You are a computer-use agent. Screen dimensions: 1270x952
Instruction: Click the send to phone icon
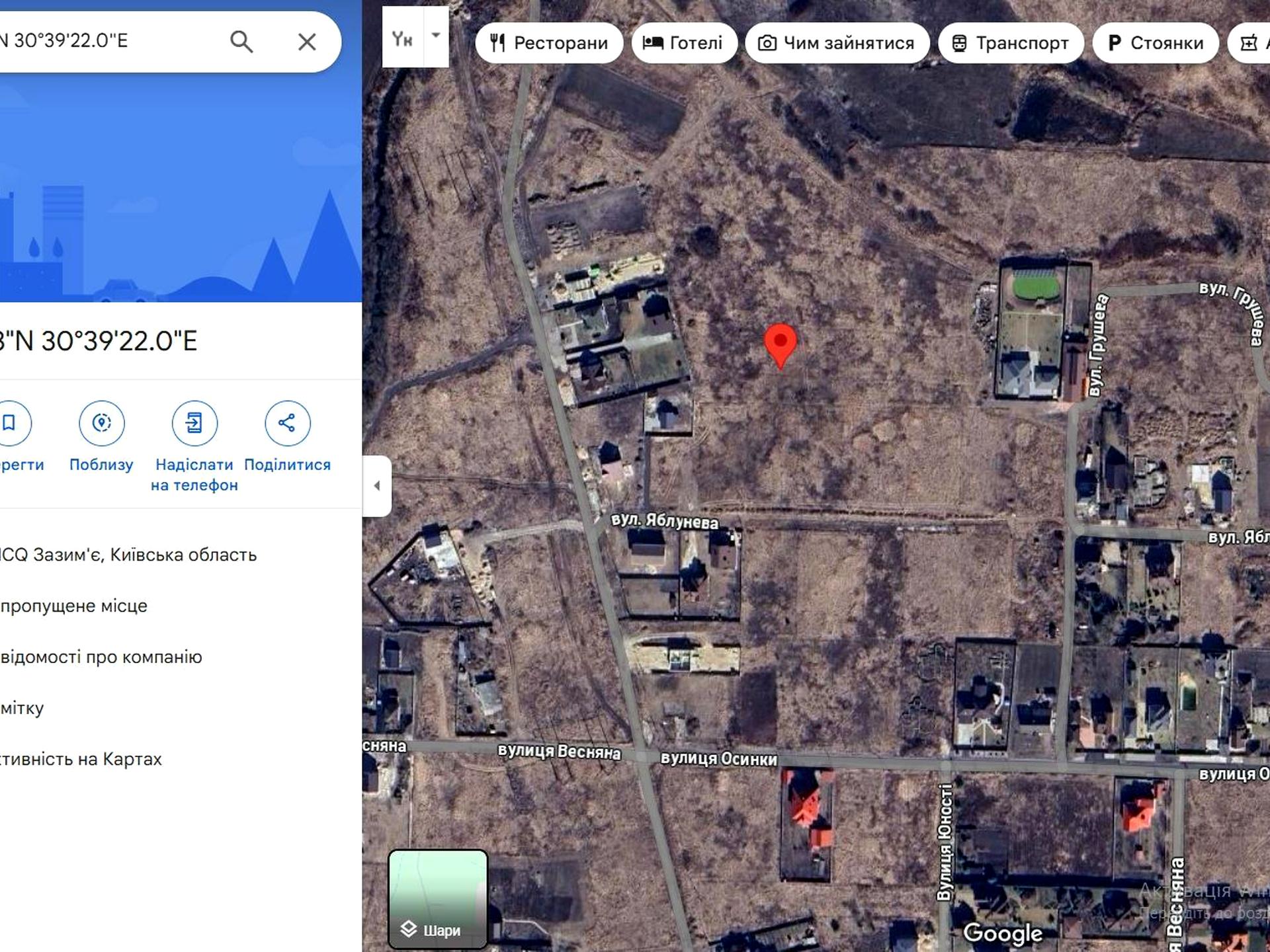pos(194,423)
